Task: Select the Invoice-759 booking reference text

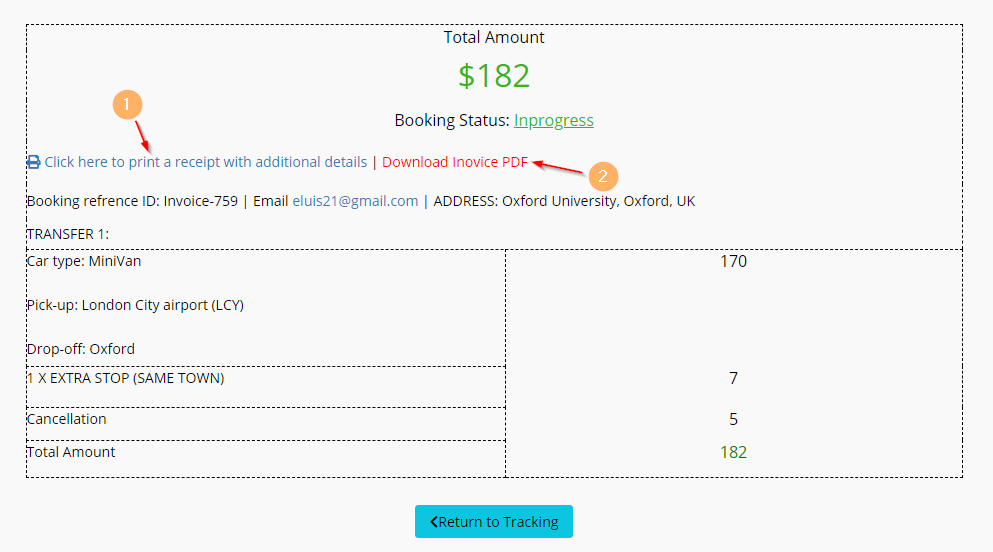Action: 201,201
